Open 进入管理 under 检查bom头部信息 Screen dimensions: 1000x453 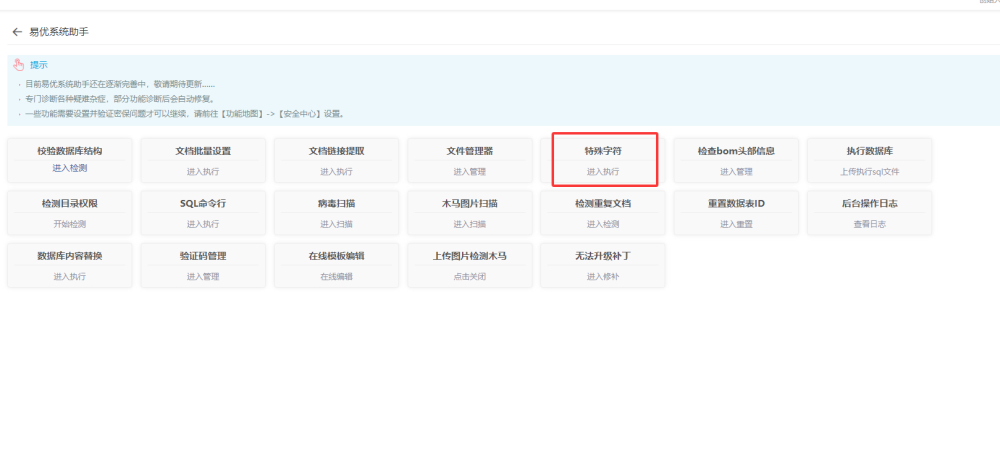tap(736, 172)
